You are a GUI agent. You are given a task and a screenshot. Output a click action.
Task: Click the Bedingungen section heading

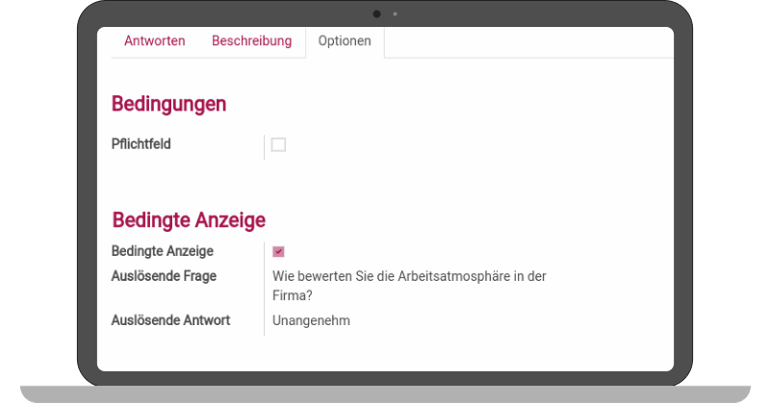pyautogui.click(x=168, y=104)
